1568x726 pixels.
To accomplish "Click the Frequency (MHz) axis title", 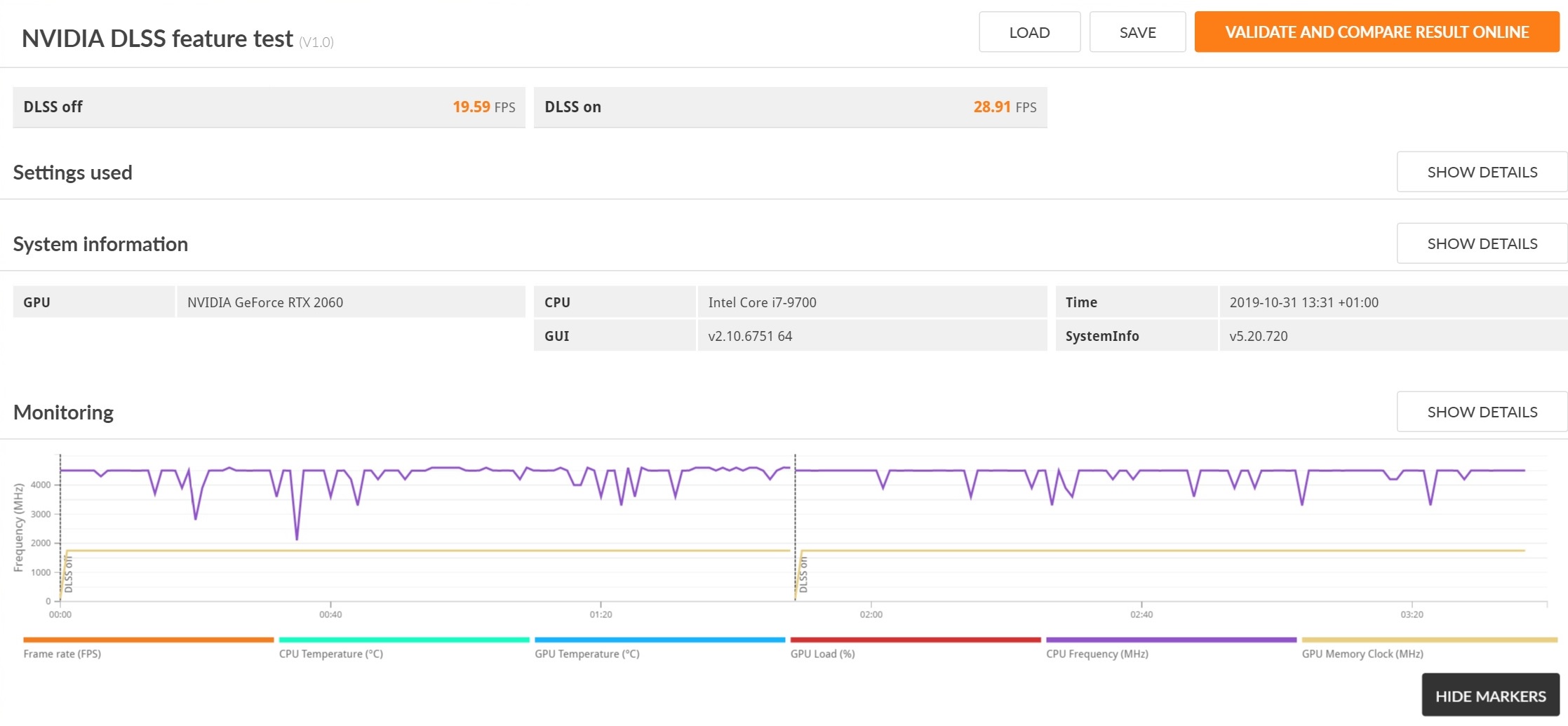I will (x=18, y=527).
